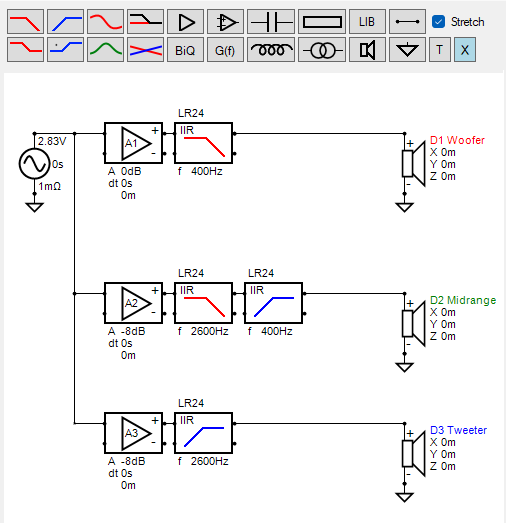Add a ground symbol component
This screenshot has width=506, height=523.
407,50
